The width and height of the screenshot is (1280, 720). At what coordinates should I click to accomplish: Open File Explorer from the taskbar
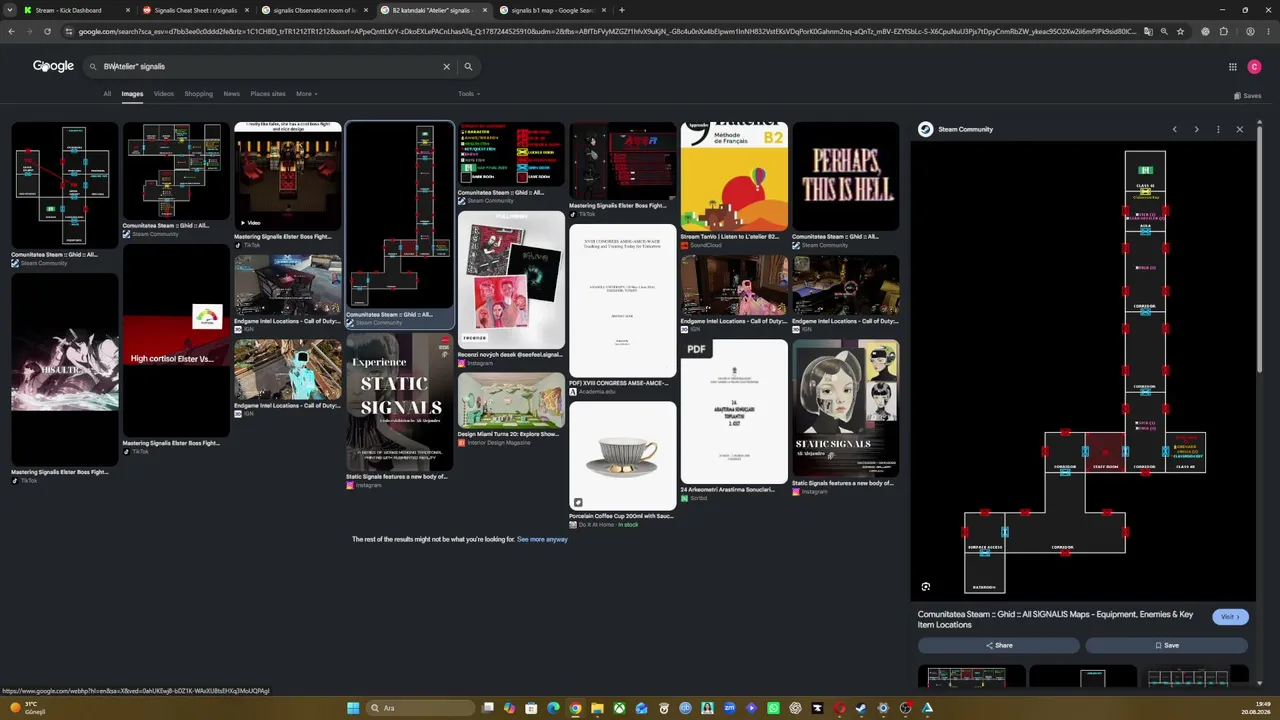click(x=597, y=708)
